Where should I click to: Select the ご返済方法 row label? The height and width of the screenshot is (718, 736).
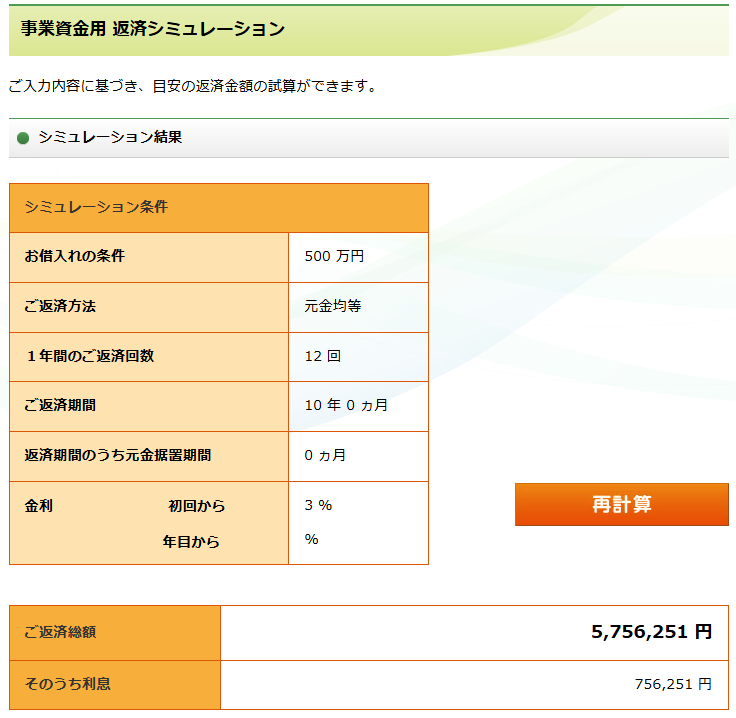pyautogui.click(x=60, y=306)
